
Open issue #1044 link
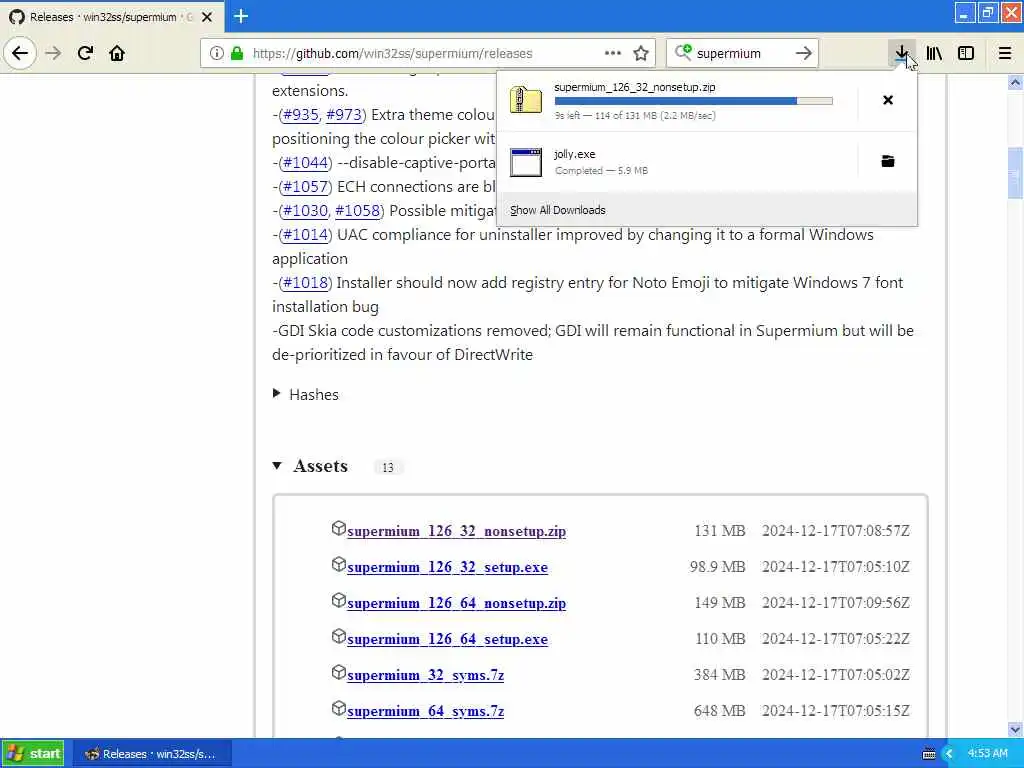click(x=305, y=163)
